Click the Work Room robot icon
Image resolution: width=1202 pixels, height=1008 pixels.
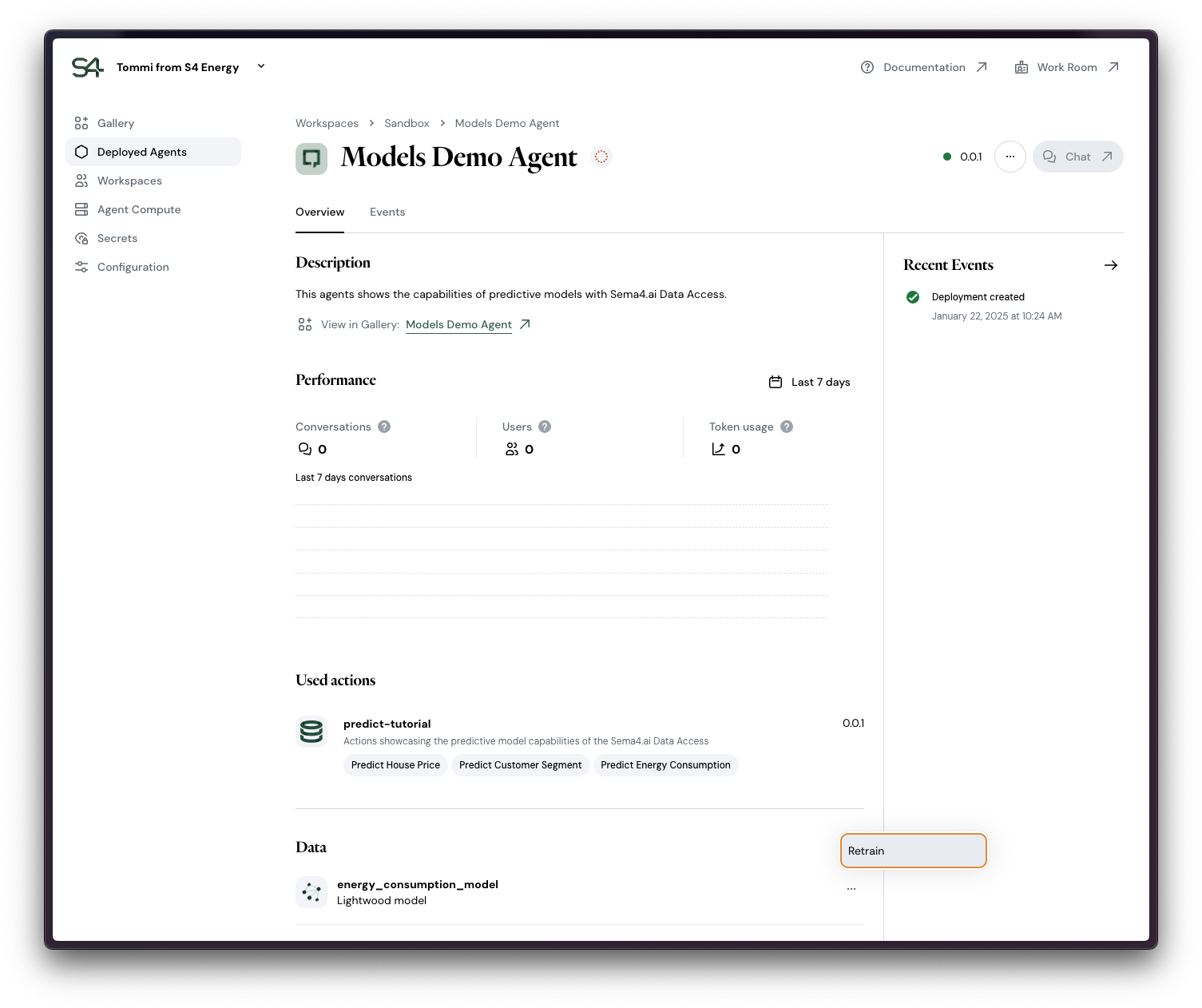(1022, 67)
